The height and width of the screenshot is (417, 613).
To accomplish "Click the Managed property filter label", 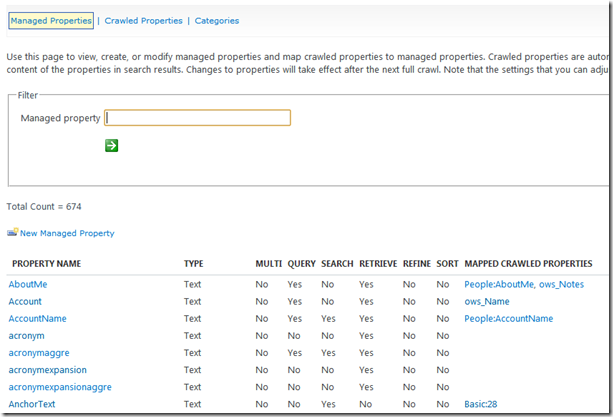I will pos(61,118).
